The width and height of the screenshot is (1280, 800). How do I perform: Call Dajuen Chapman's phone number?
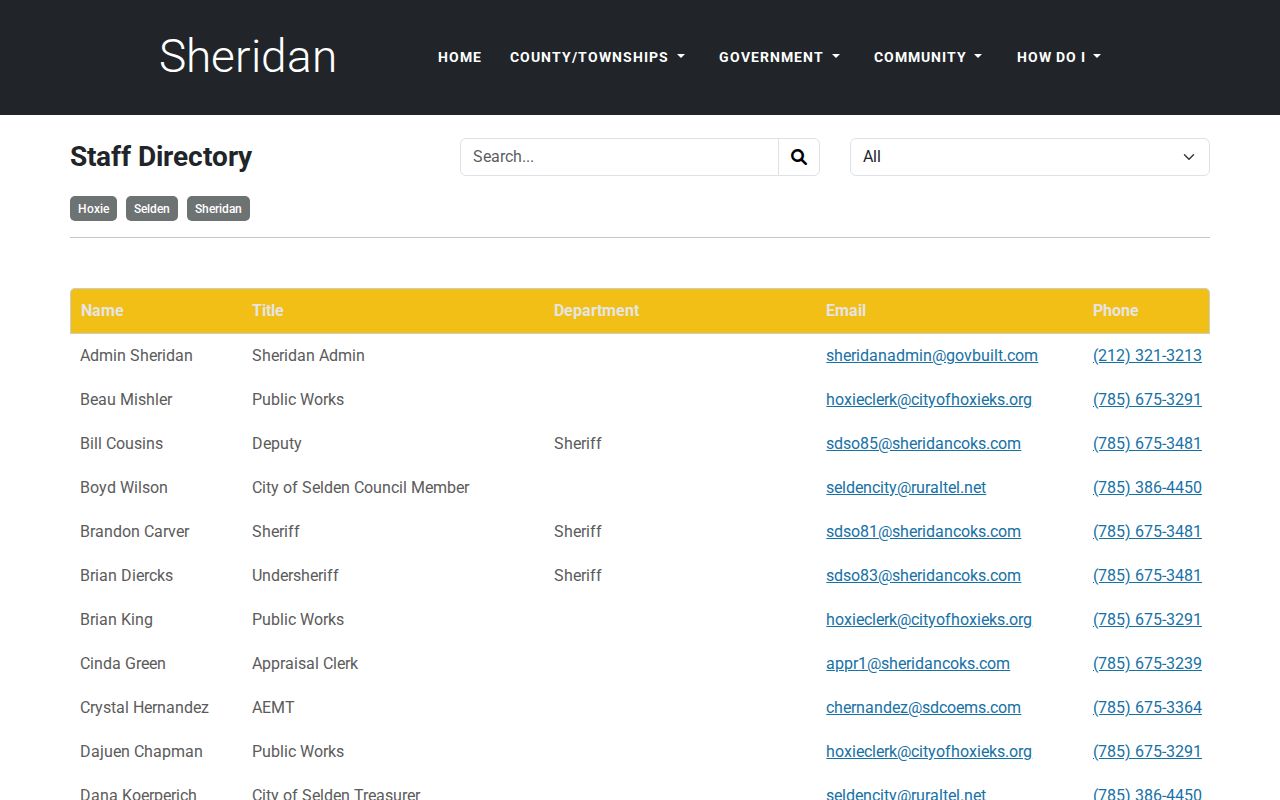pos(1147,751)
